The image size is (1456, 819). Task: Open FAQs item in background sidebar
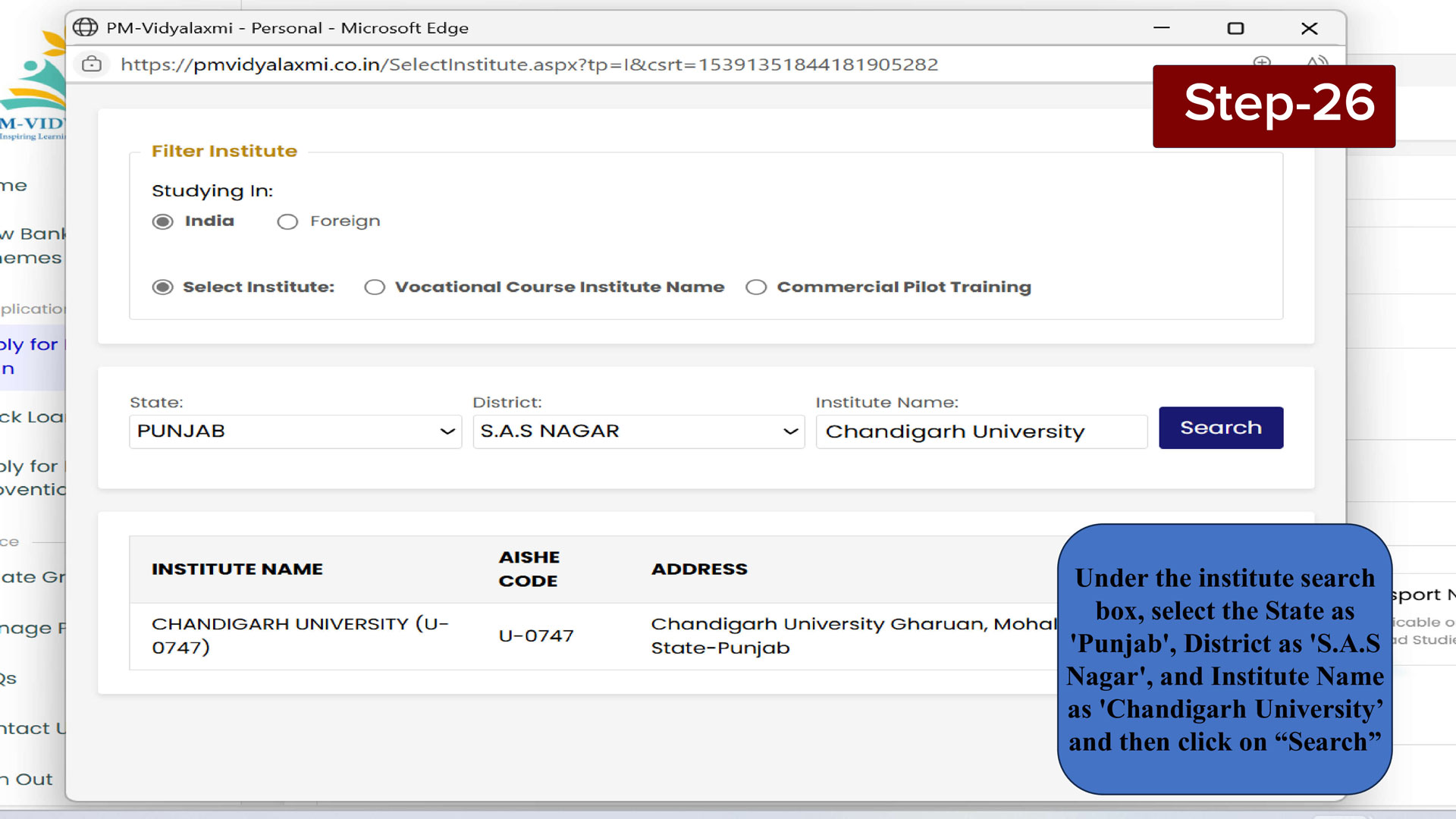[8, 679]
